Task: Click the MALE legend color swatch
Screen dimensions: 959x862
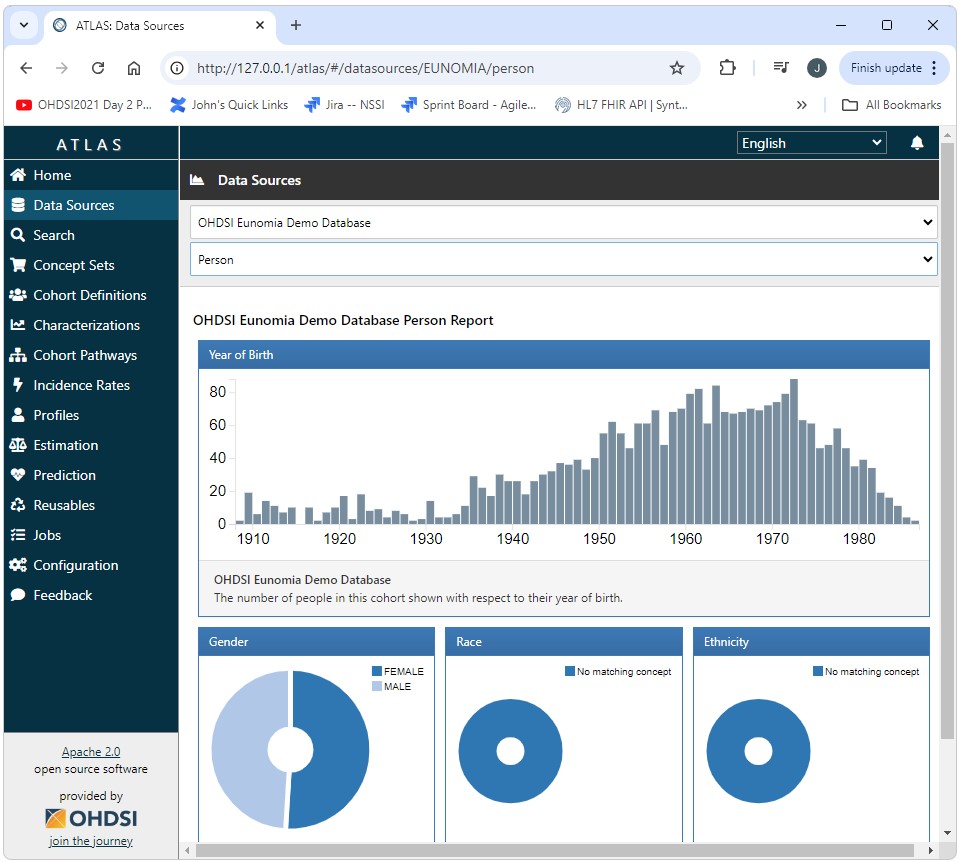Action: [377, 686]
